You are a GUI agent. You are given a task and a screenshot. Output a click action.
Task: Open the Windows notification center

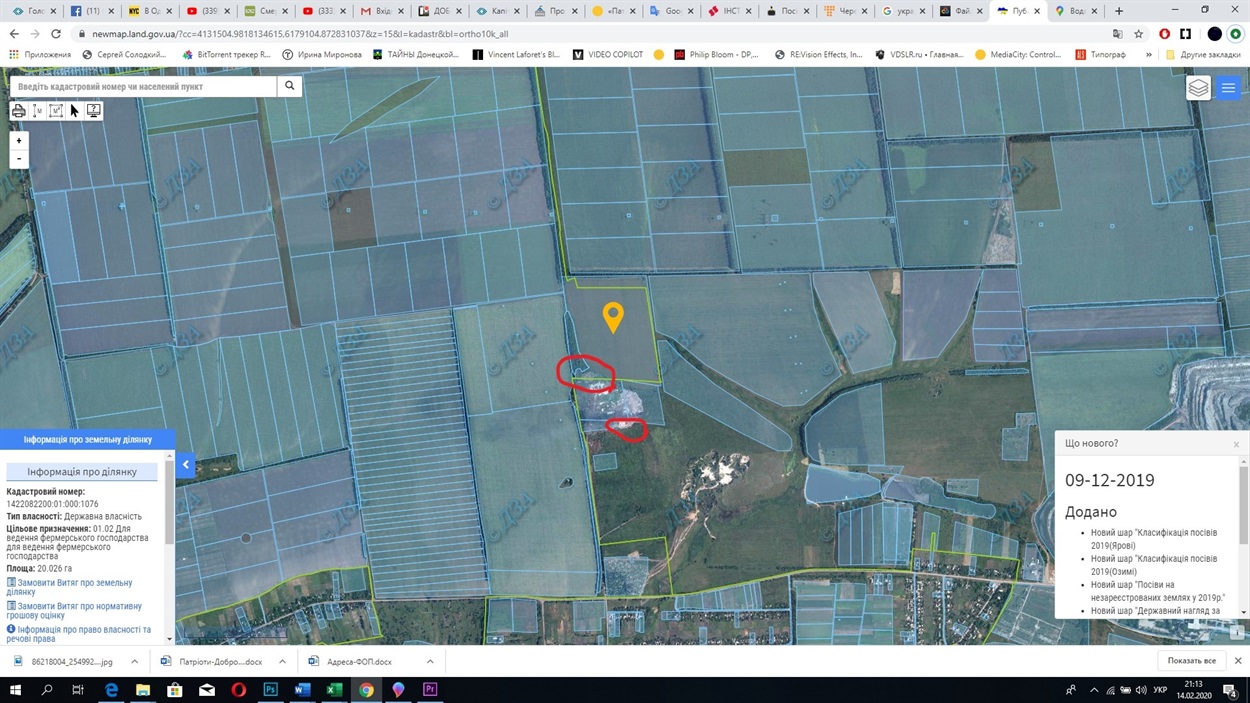point(1229,690)
